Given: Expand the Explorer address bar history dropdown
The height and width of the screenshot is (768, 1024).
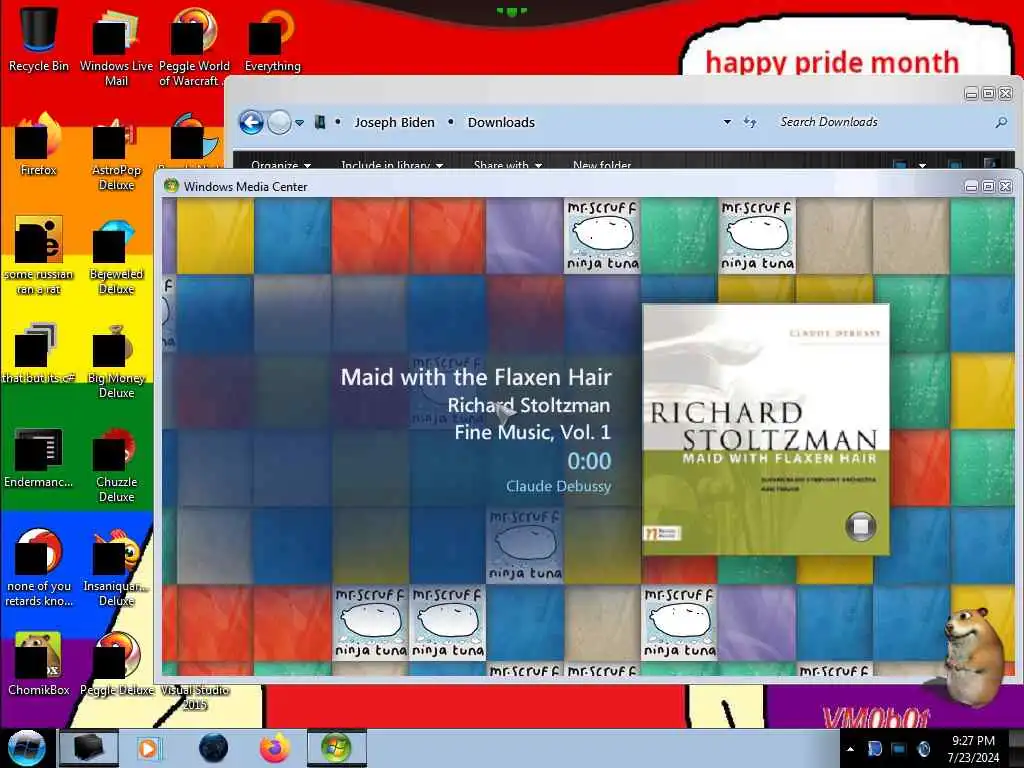Looking at the screenshot, I should [727, 122].
